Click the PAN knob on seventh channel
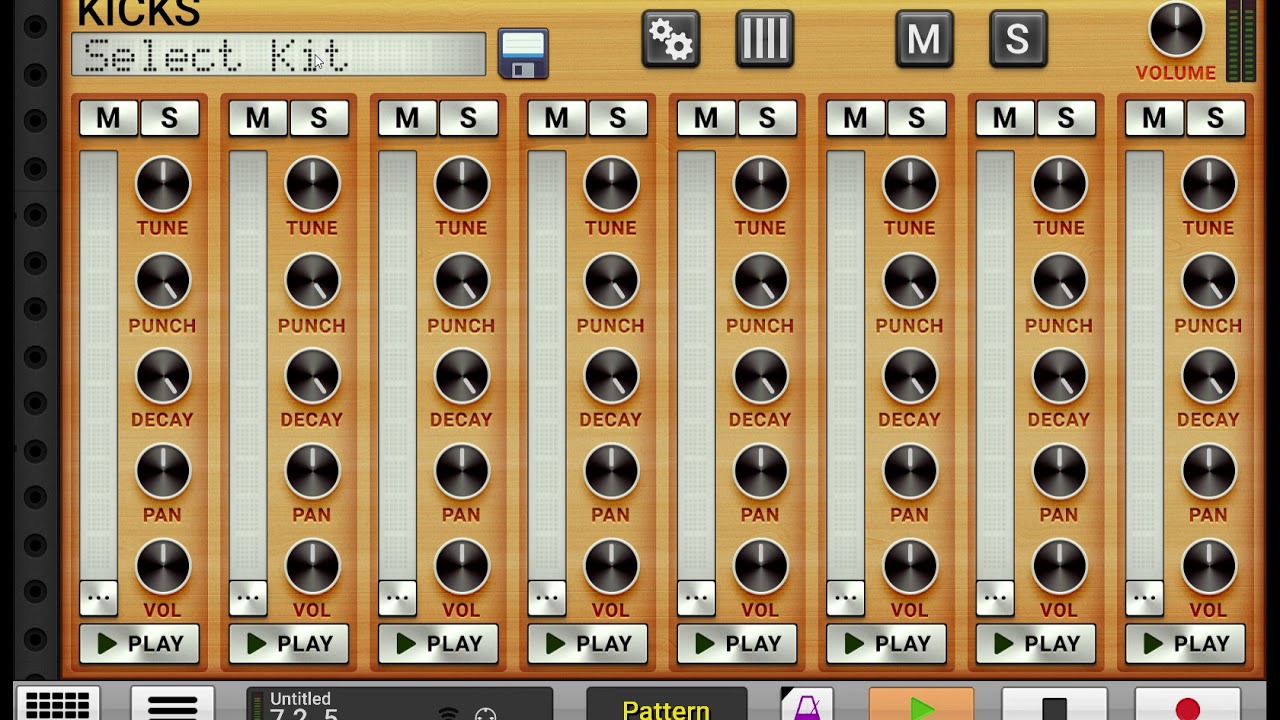1280x720 pixels. click(1059, 471)
